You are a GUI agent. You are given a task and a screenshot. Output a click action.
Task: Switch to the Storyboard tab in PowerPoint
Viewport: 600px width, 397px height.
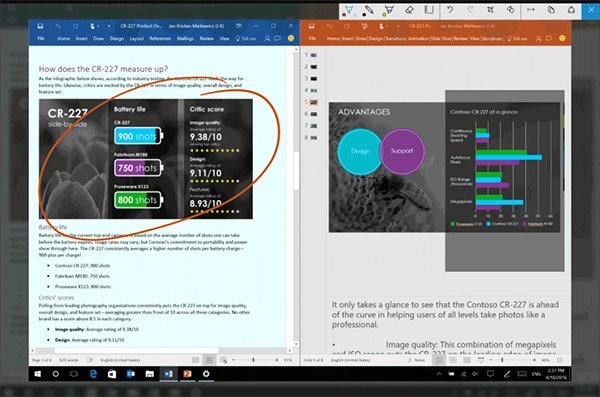(491, 38)
